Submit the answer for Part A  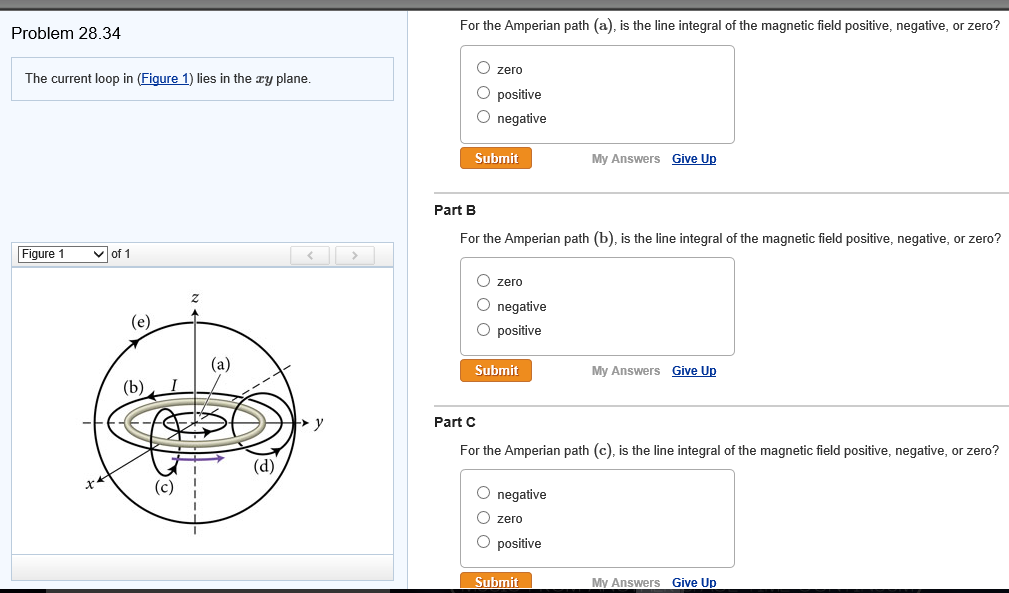coord(495,157)
